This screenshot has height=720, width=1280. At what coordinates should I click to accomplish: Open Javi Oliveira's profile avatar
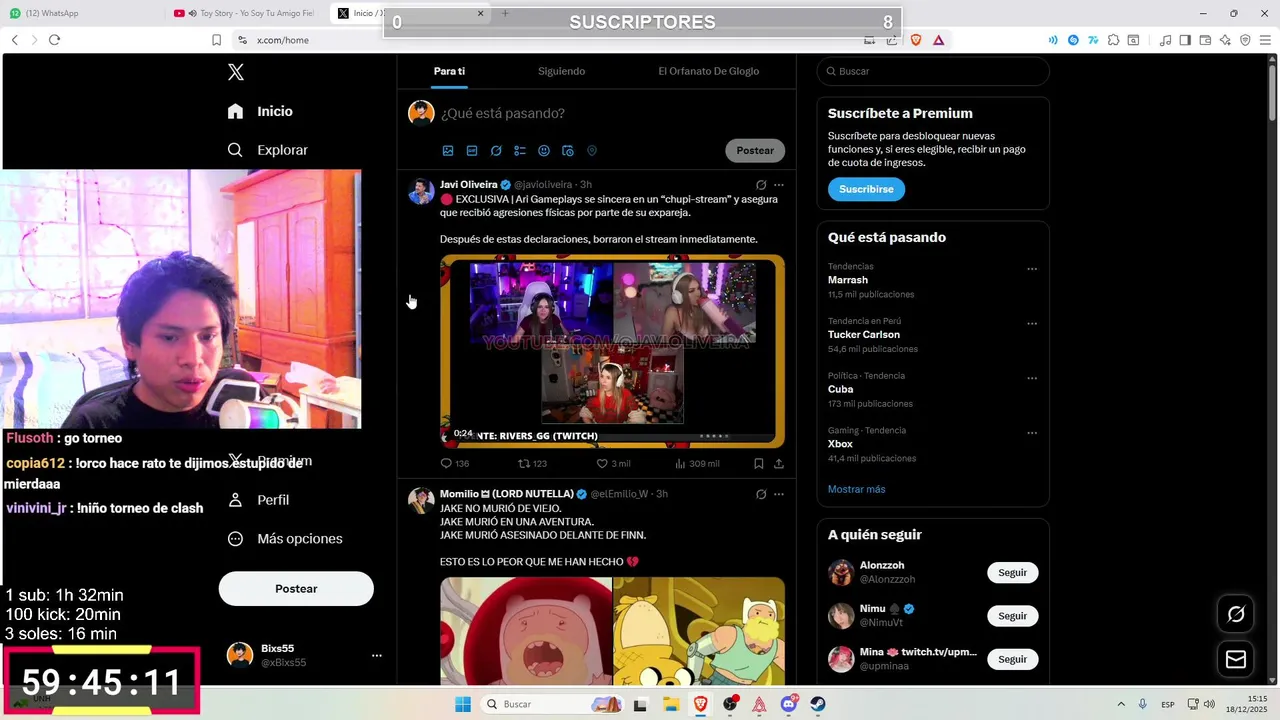tap(421, 191)
